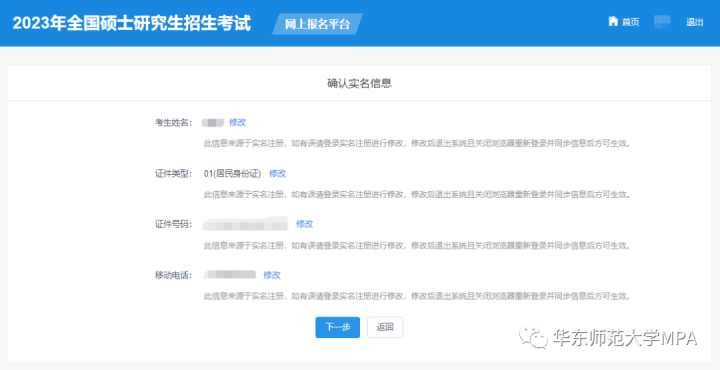Click the 考生姓名 label
720x370 pixels.
(x=174, y=123)
